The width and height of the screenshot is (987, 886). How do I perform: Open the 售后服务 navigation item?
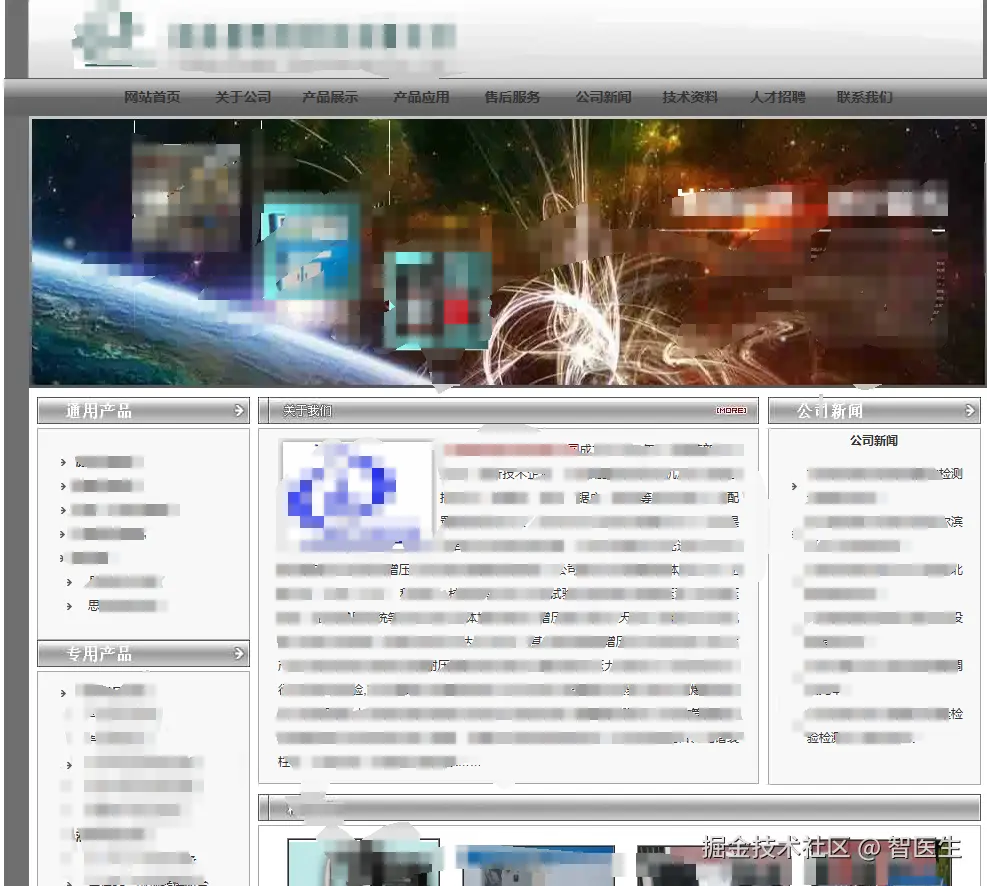512,97
